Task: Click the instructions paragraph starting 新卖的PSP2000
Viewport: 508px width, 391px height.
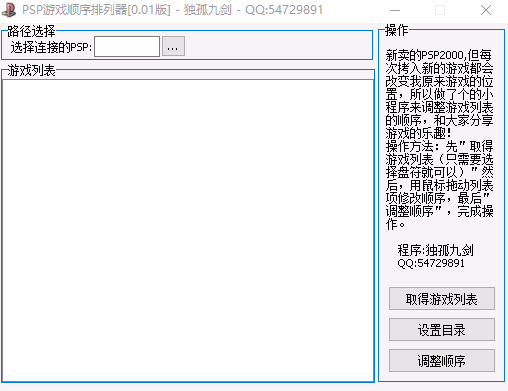Action: 439,139
